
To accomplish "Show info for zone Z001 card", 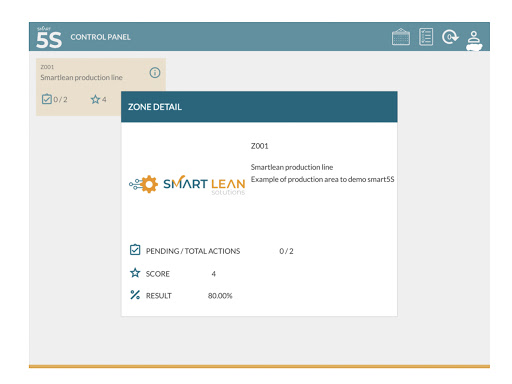I will [x=155, y=73].
